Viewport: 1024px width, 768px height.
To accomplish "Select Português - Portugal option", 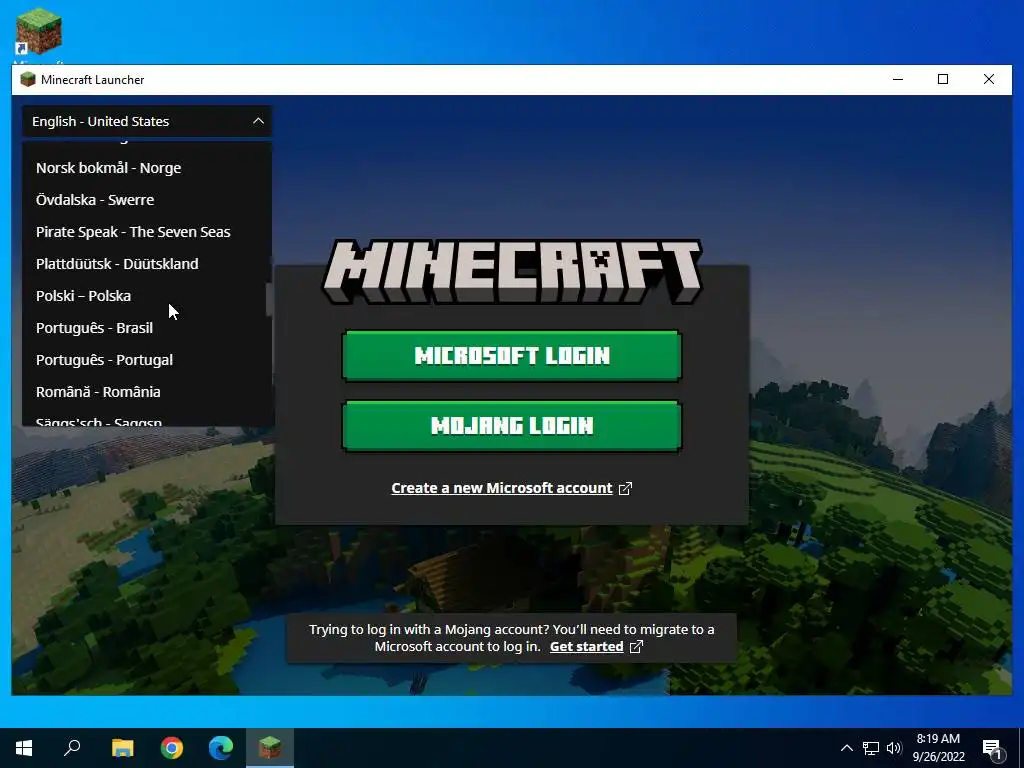I will click(148, 360).
